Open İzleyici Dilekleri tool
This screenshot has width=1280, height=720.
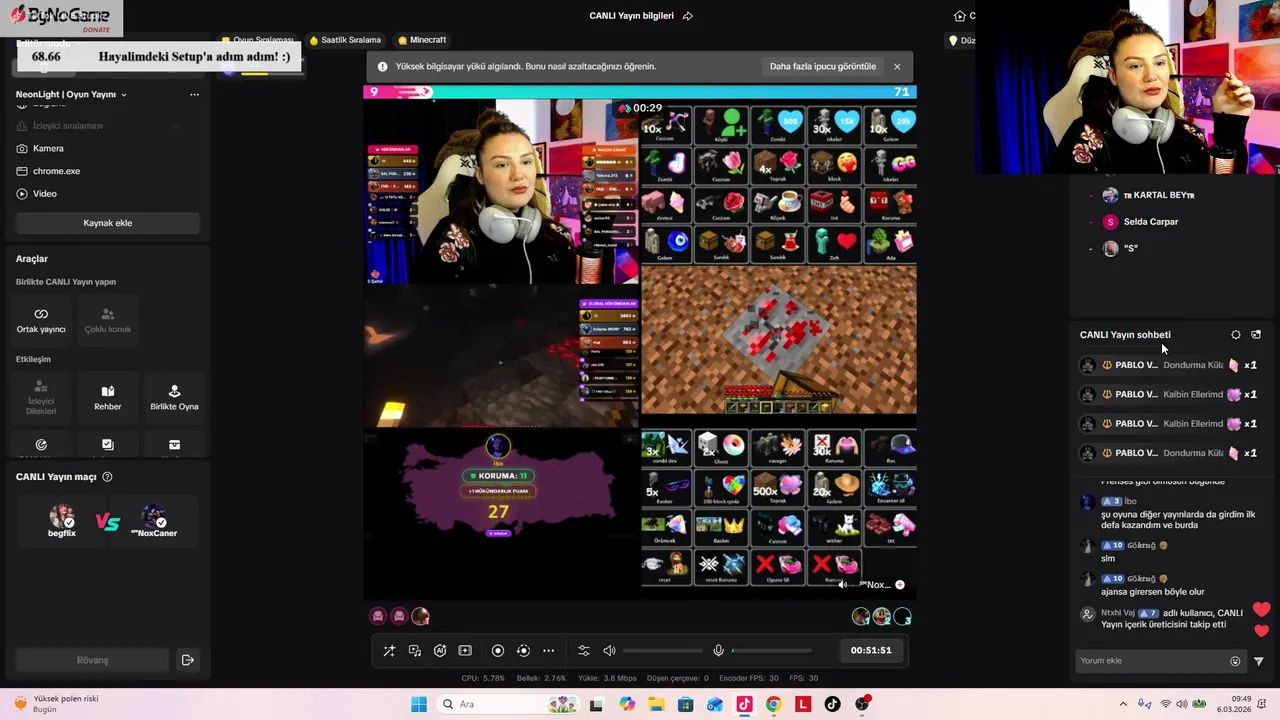pyautogui.click(x=41, y=397)
